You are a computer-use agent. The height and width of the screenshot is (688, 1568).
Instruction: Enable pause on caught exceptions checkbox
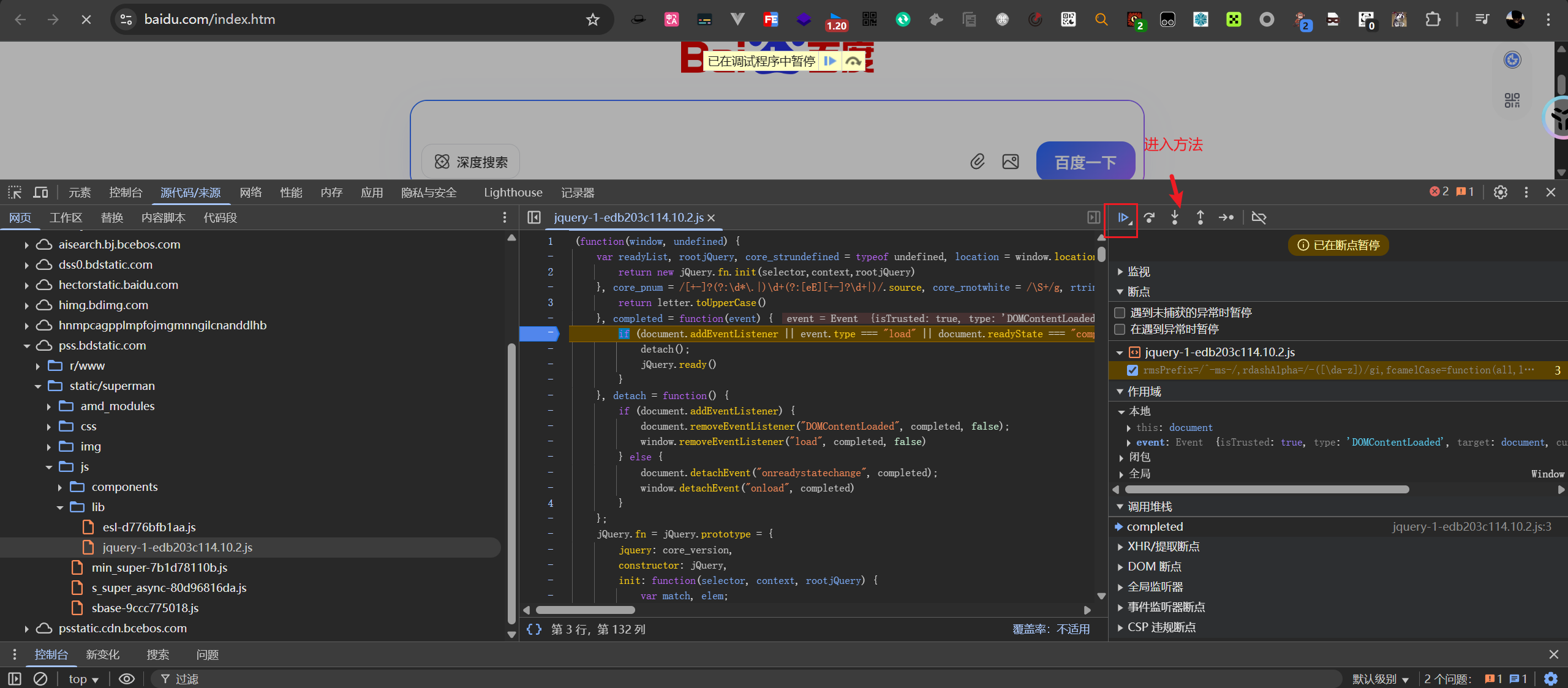[x=1120, y=329]
